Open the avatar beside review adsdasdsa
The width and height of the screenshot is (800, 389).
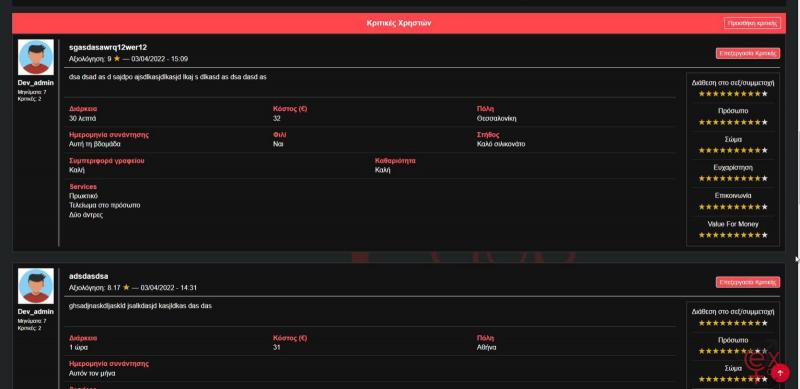click(36, 286)
